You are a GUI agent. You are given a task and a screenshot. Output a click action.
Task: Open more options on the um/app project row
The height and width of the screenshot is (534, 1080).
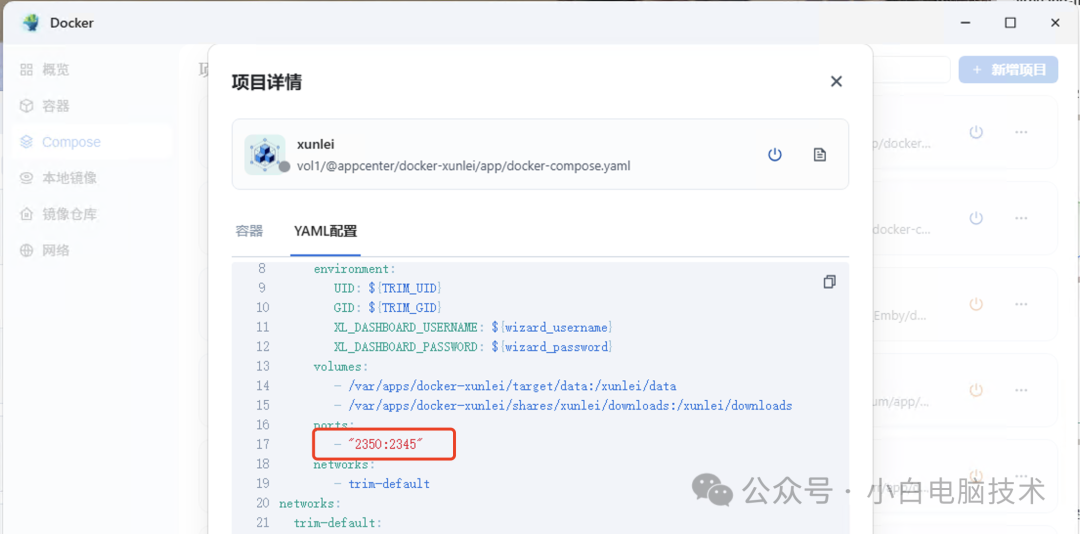click(1021, 390)
